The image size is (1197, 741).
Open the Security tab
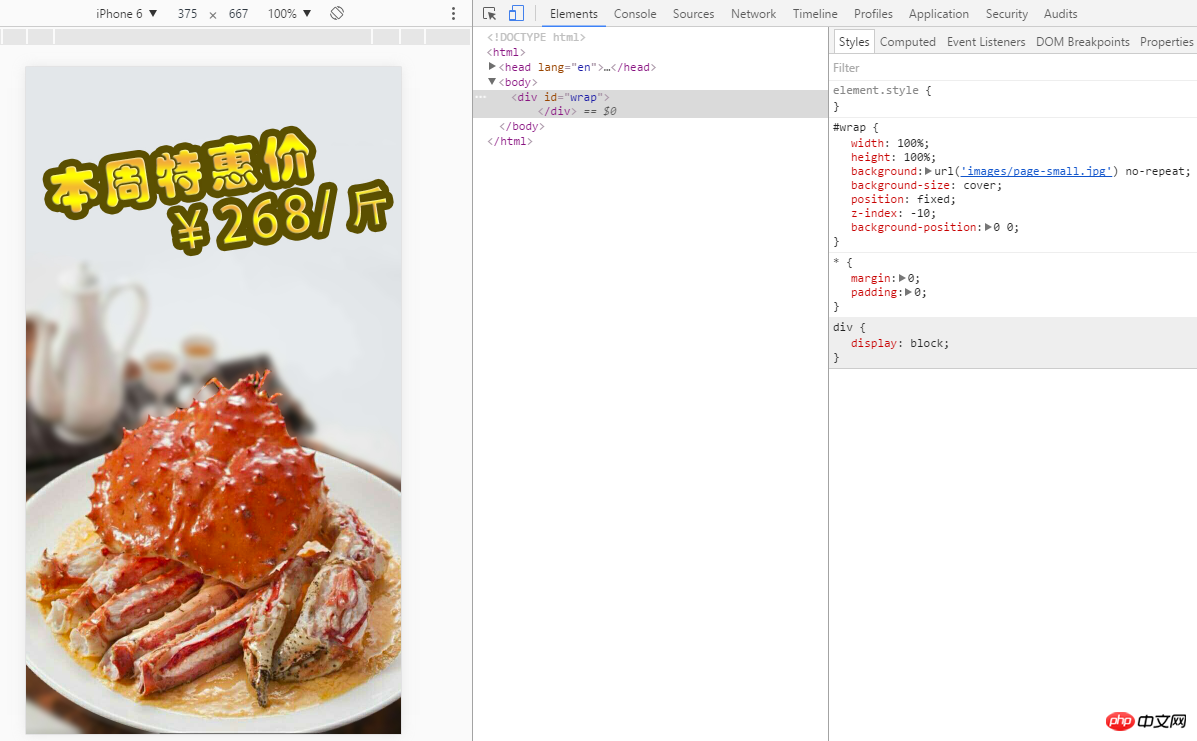coord(1006,14)
